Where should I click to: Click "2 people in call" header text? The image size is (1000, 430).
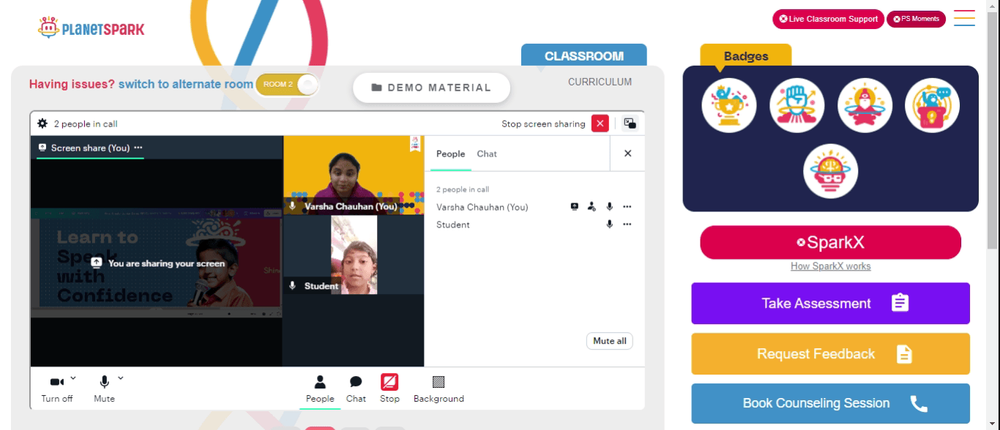coord(85,124)
